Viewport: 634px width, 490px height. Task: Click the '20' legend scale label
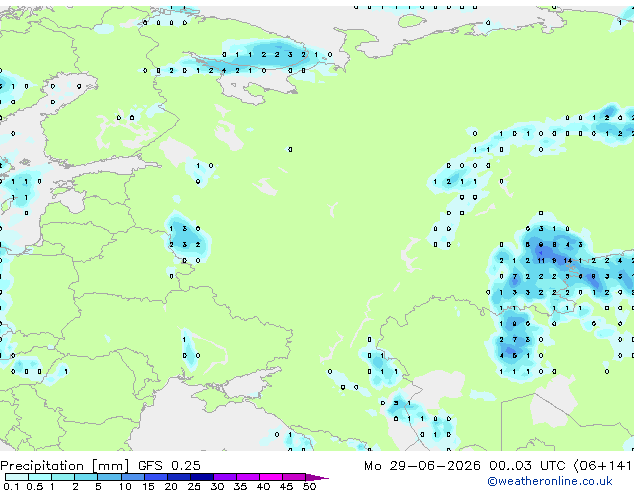click(x=171, y=486)
